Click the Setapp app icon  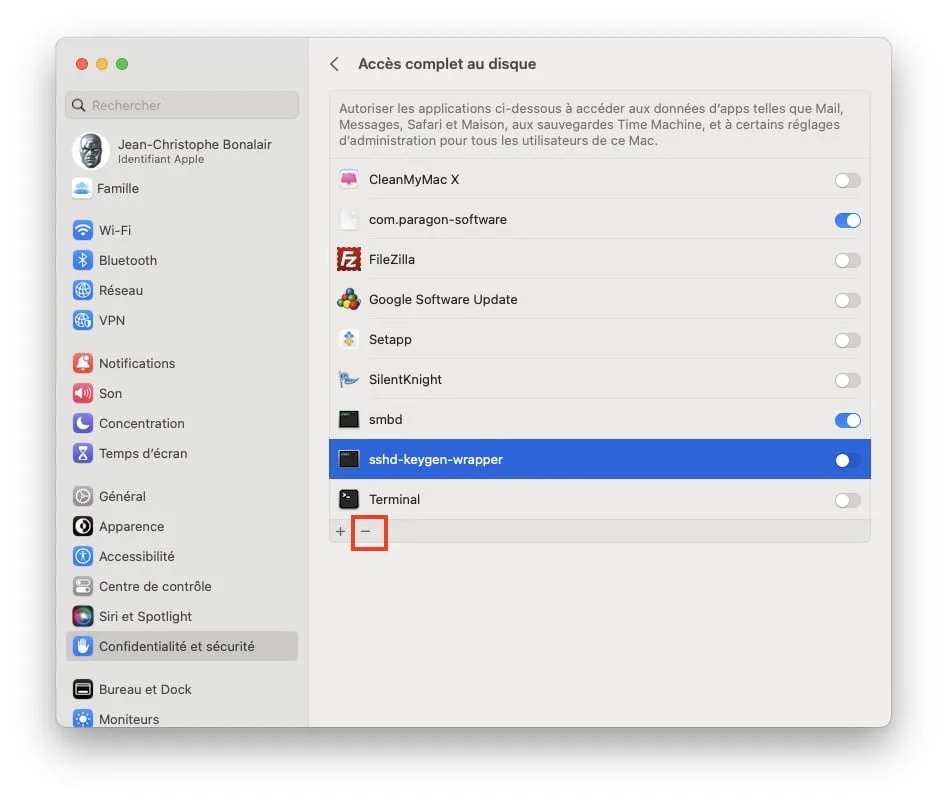point(349,340)
